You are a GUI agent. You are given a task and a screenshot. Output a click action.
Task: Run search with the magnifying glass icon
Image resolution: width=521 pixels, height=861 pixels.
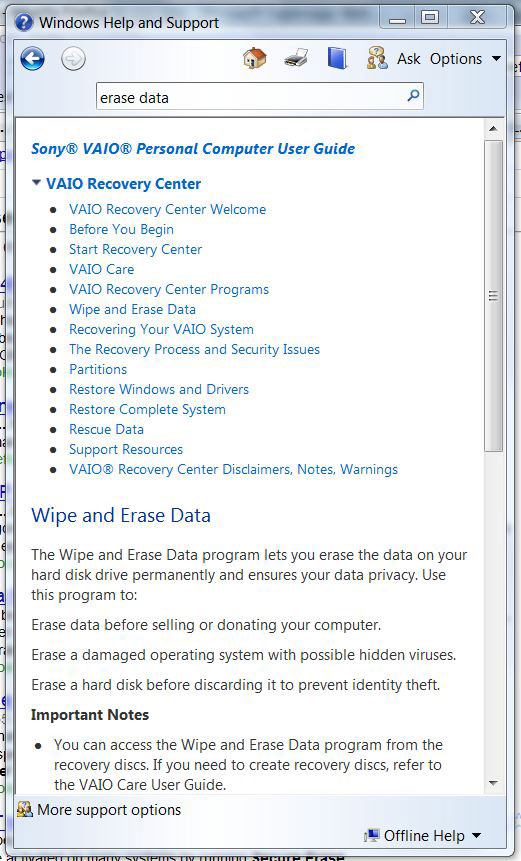tap(413, 96)
